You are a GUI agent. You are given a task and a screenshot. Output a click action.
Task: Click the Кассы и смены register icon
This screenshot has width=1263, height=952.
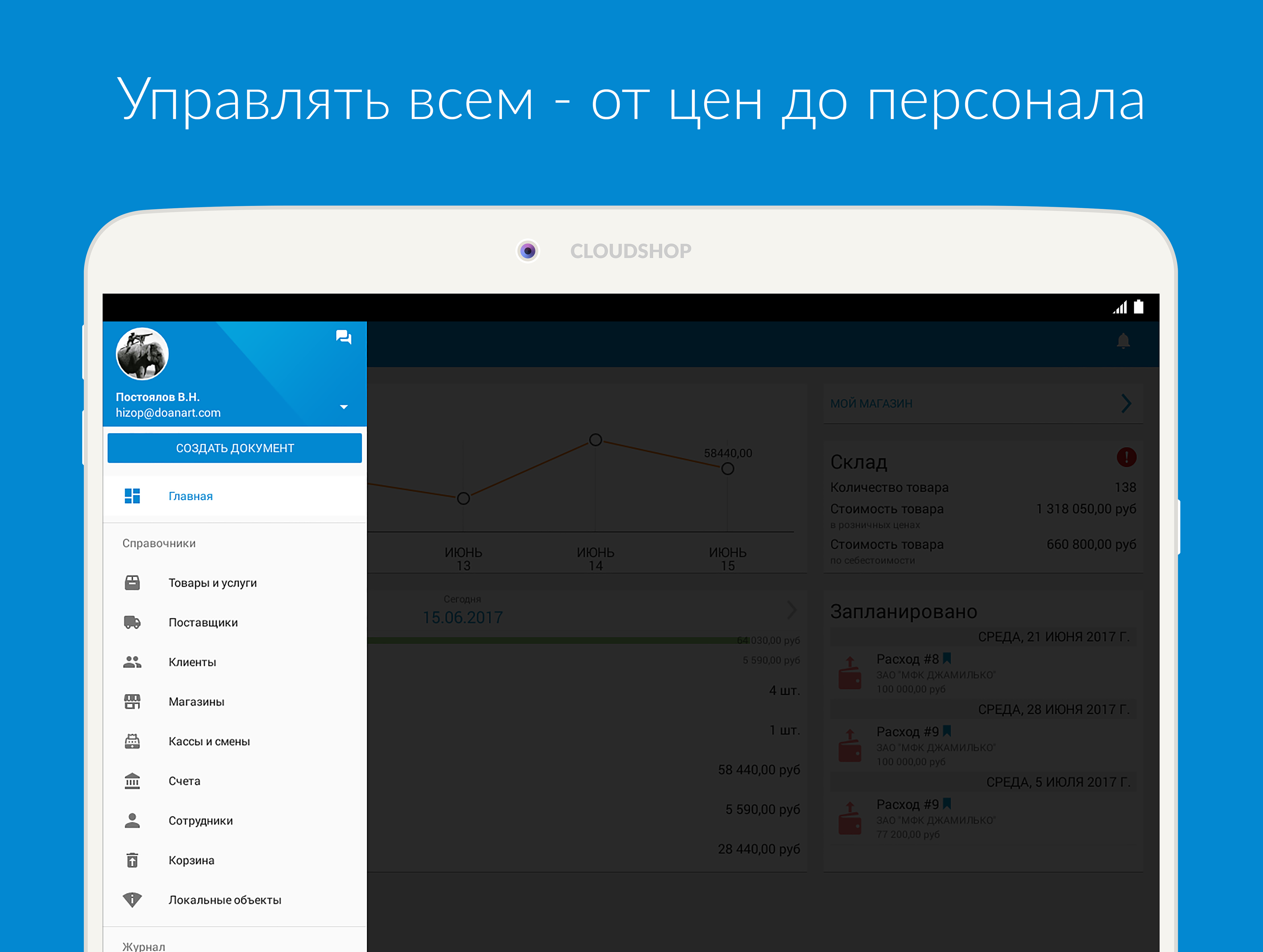132,741
